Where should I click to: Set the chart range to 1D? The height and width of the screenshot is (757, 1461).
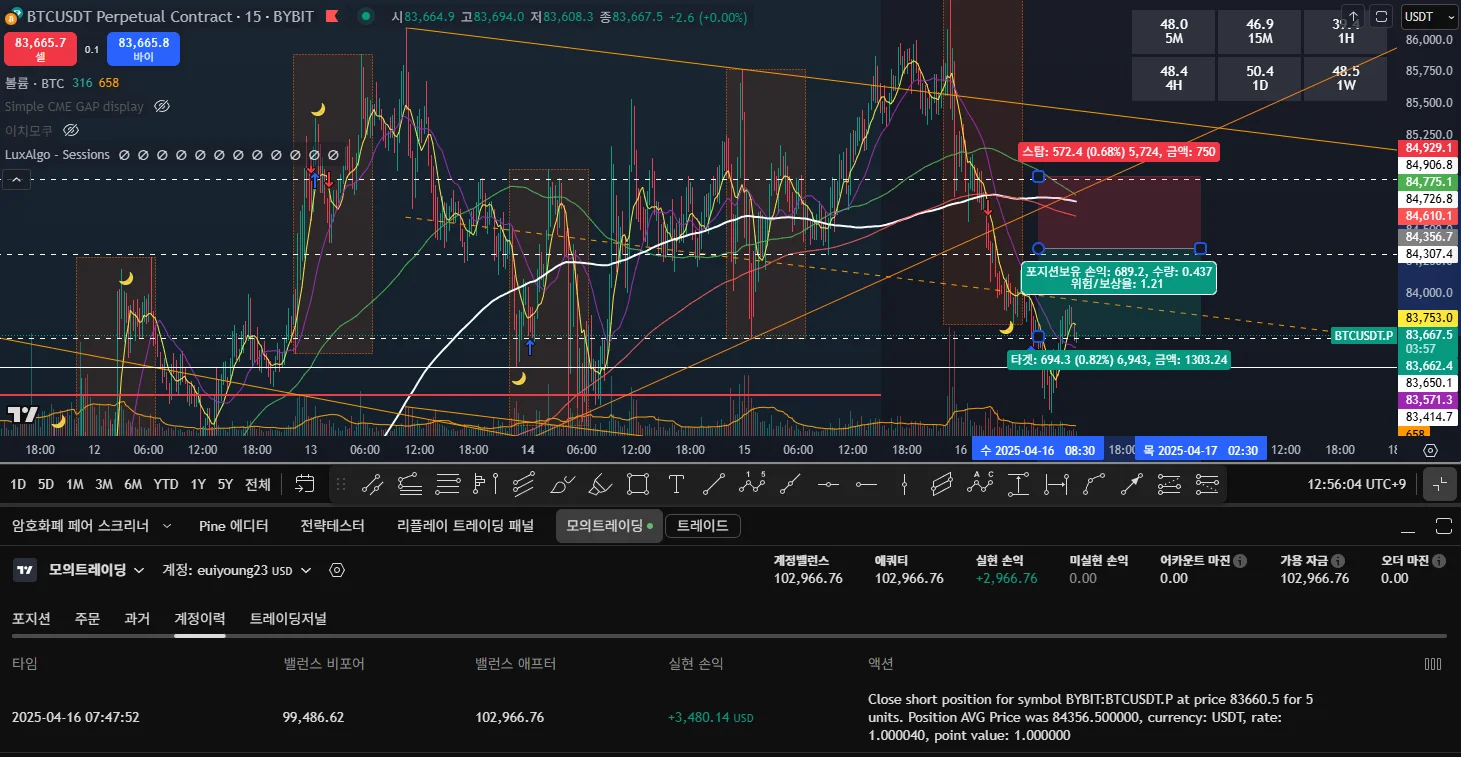coord(18,484)
